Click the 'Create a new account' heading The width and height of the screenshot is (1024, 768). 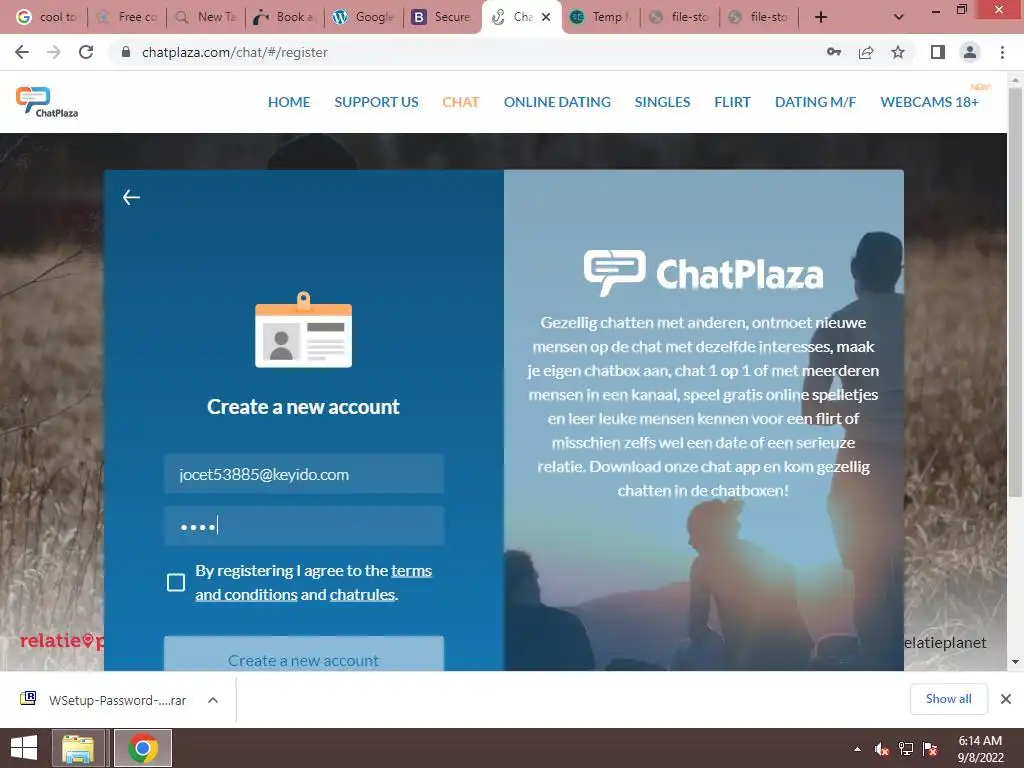pyautogui.click(x=303, y=407)
